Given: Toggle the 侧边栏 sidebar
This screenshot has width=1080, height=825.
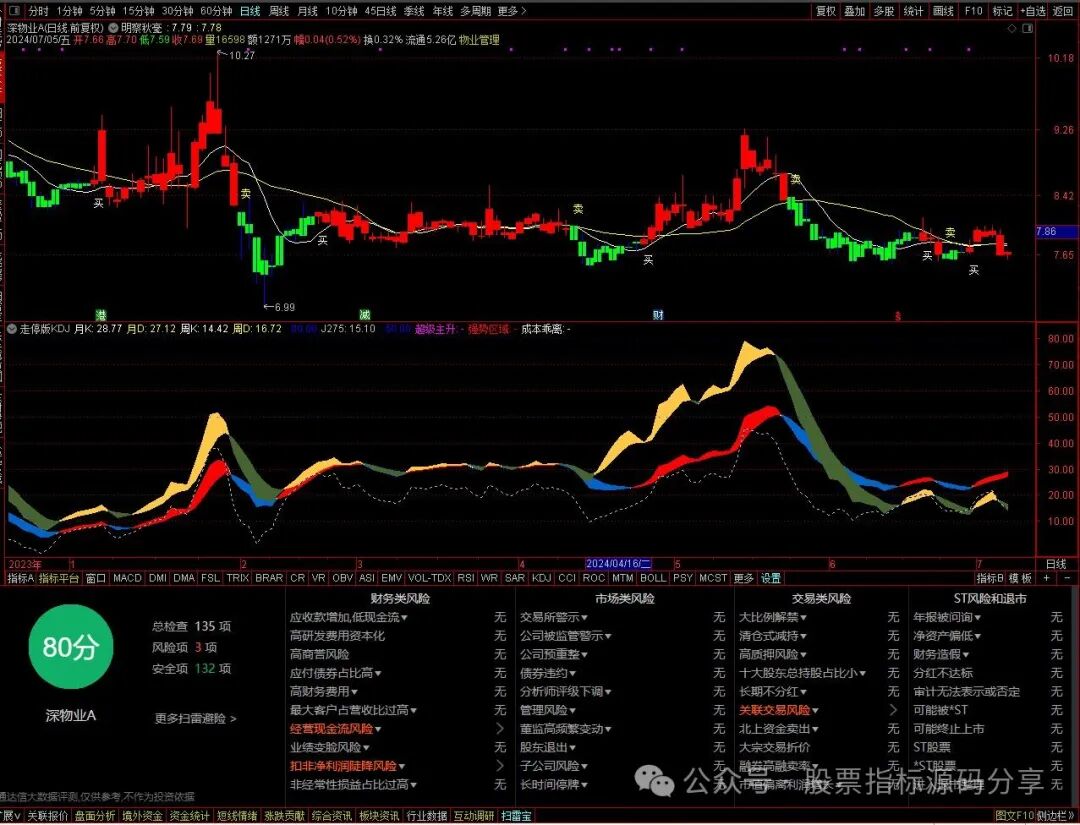Looking at the screenshot, I should pos(1055,817).
